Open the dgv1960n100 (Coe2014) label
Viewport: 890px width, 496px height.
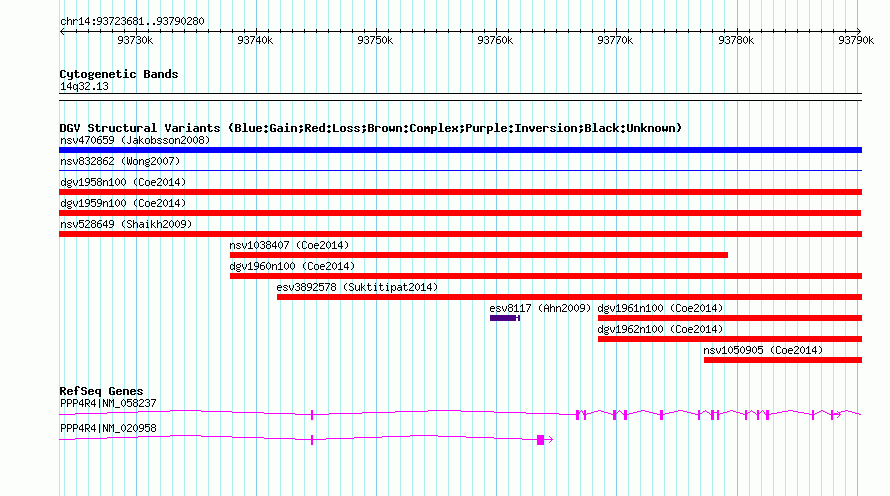pos(292,266)
